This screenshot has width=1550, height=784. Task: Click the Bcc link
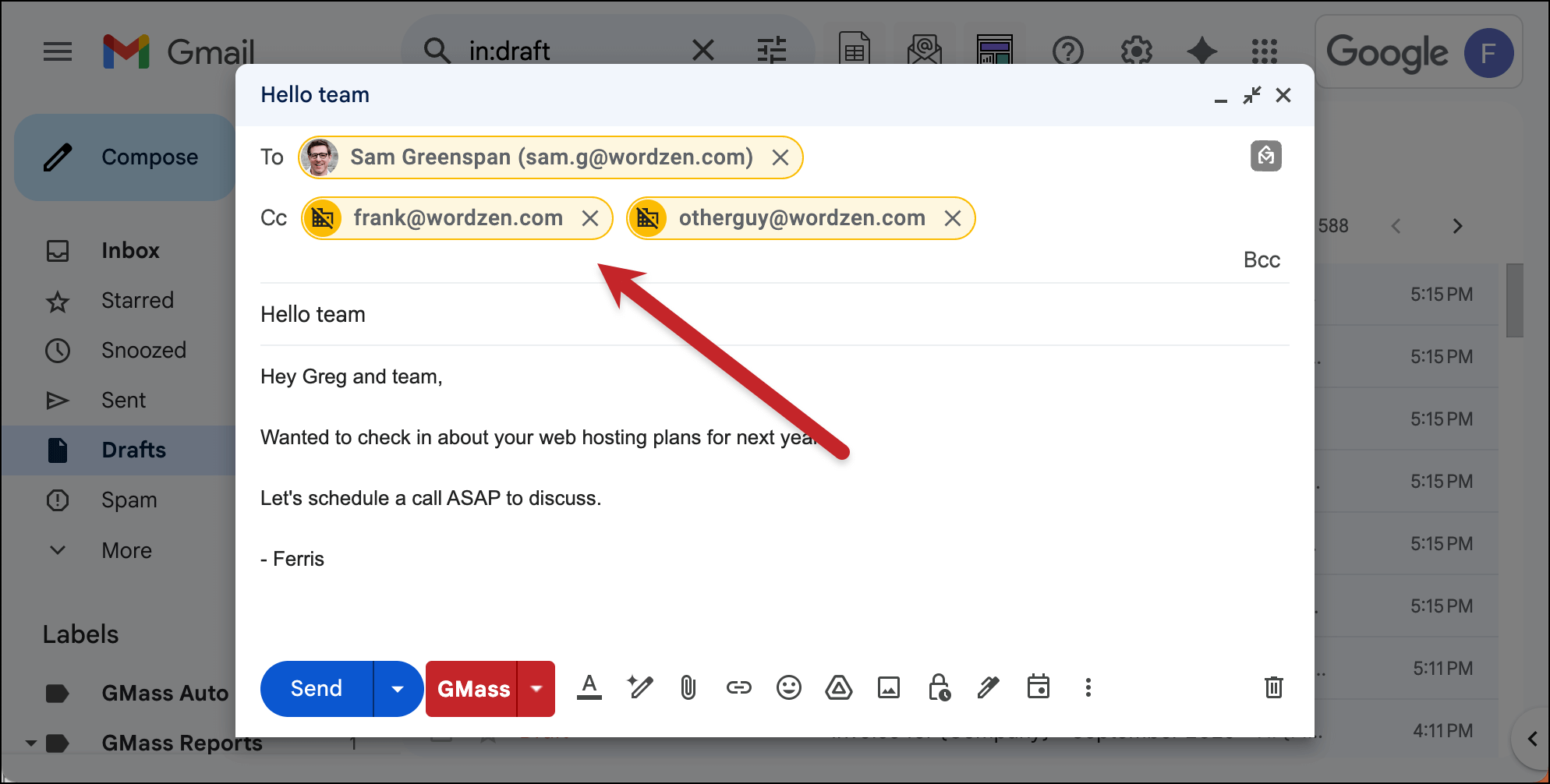click(x=1261, y=260)
